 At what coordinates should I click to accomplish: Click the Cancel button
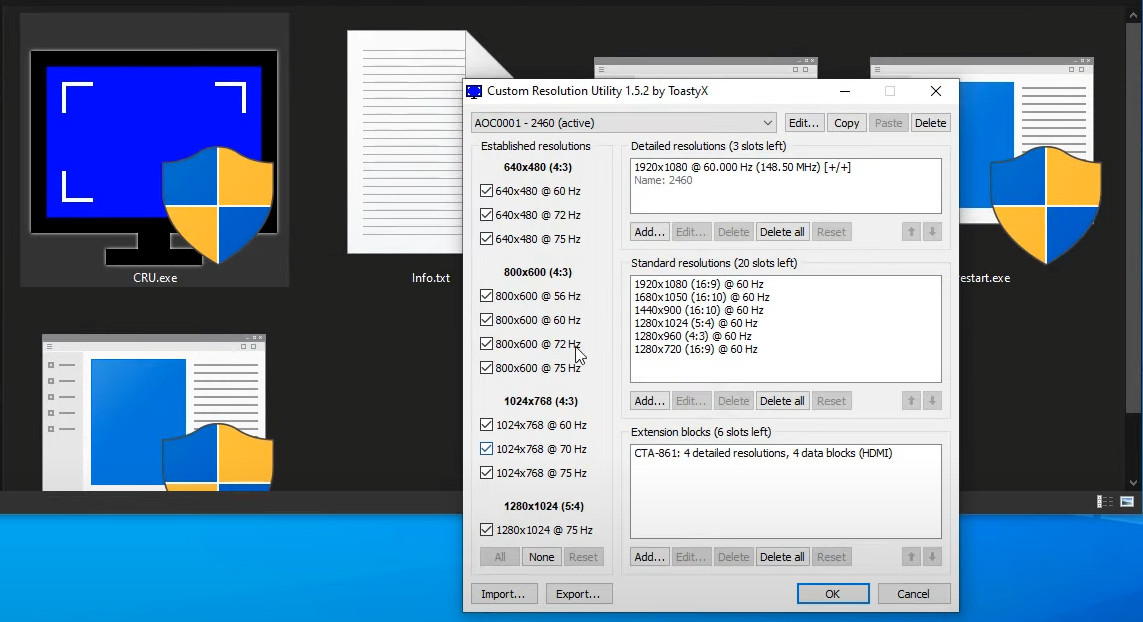coord(913,594)
